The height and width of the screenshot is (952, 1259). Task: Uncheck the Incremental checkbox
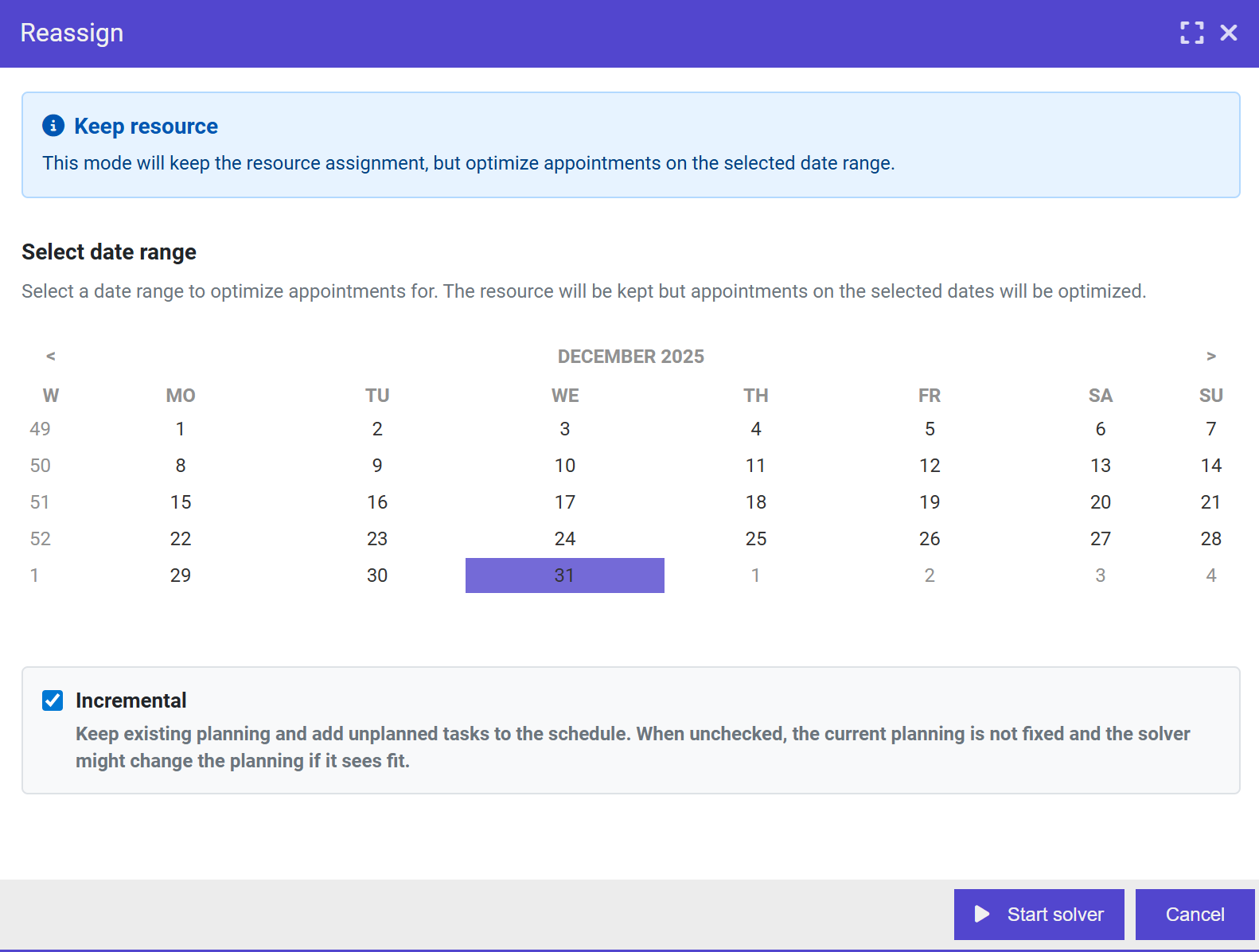point(53,700)
